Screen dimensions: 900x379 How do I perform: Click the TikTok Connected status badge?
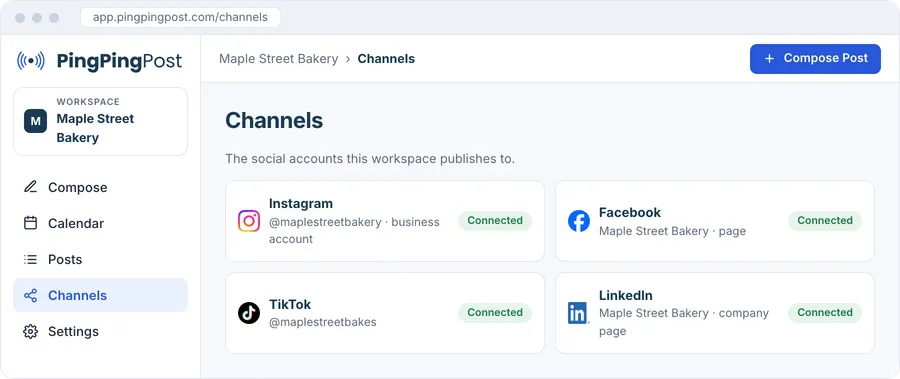495,312
